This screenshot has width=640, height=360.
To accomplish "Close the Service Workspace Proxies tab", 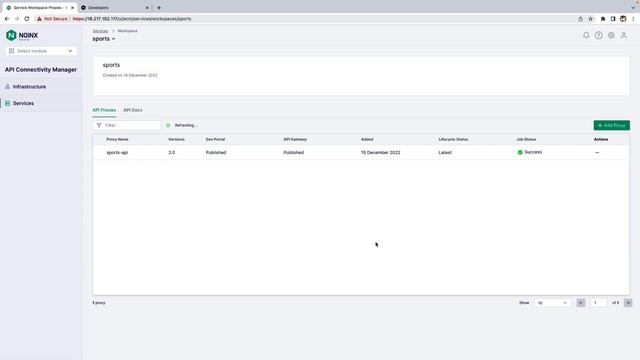I will [72, 8].
